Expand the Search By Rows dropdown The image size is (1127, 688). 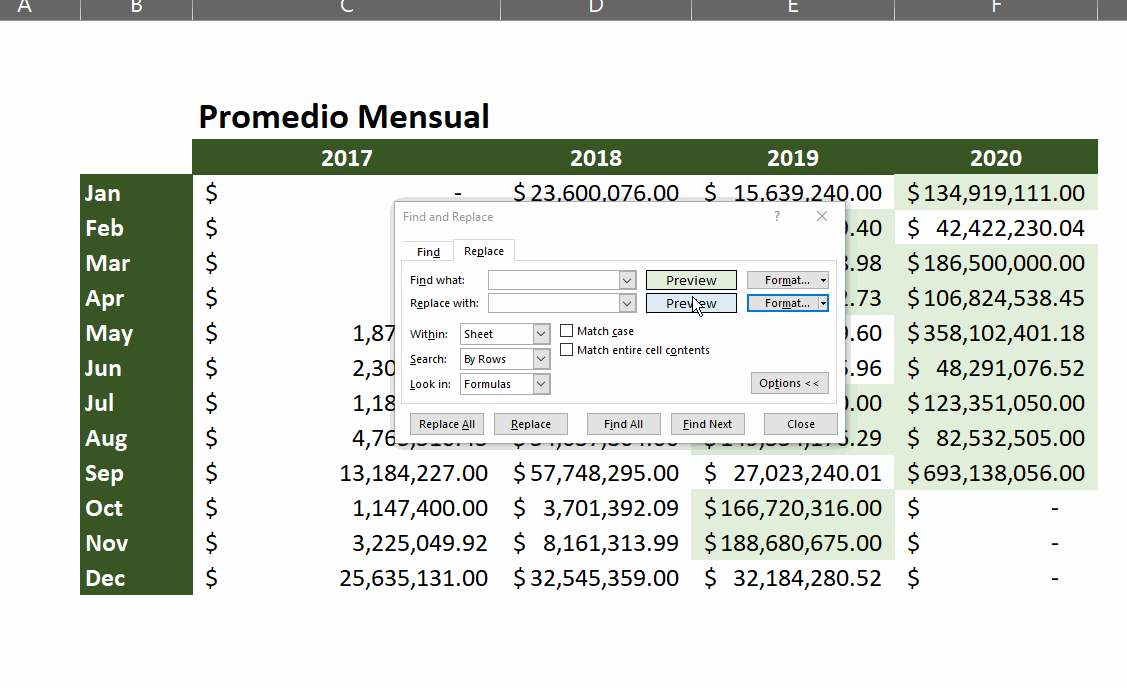[x=541, y=359]
